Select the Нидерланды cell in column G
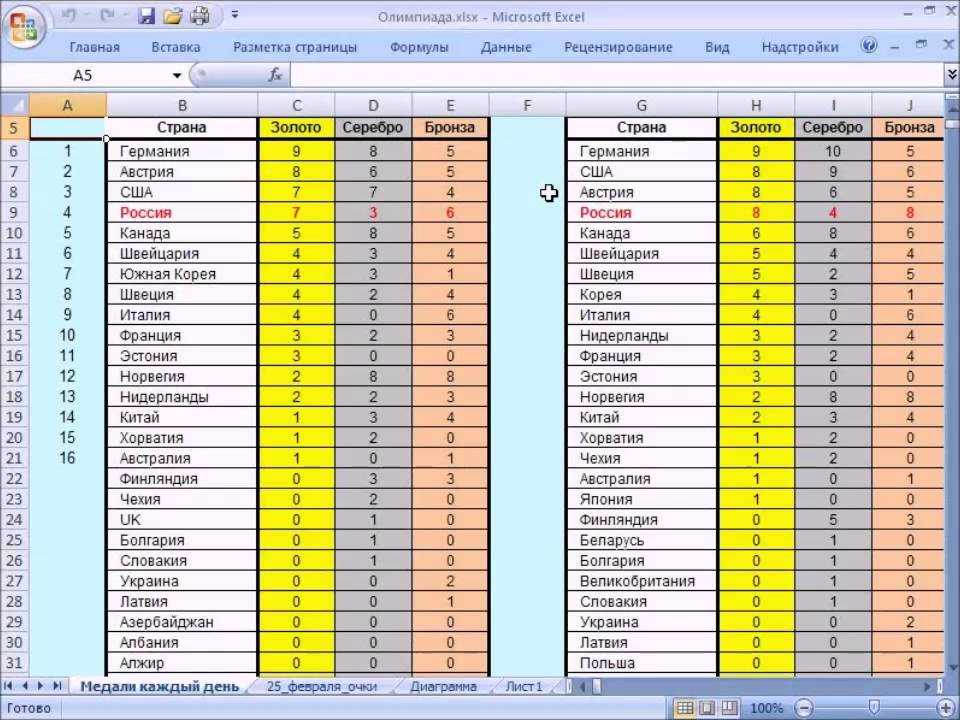This screenshot has width=960, height=720. [641, 336]
